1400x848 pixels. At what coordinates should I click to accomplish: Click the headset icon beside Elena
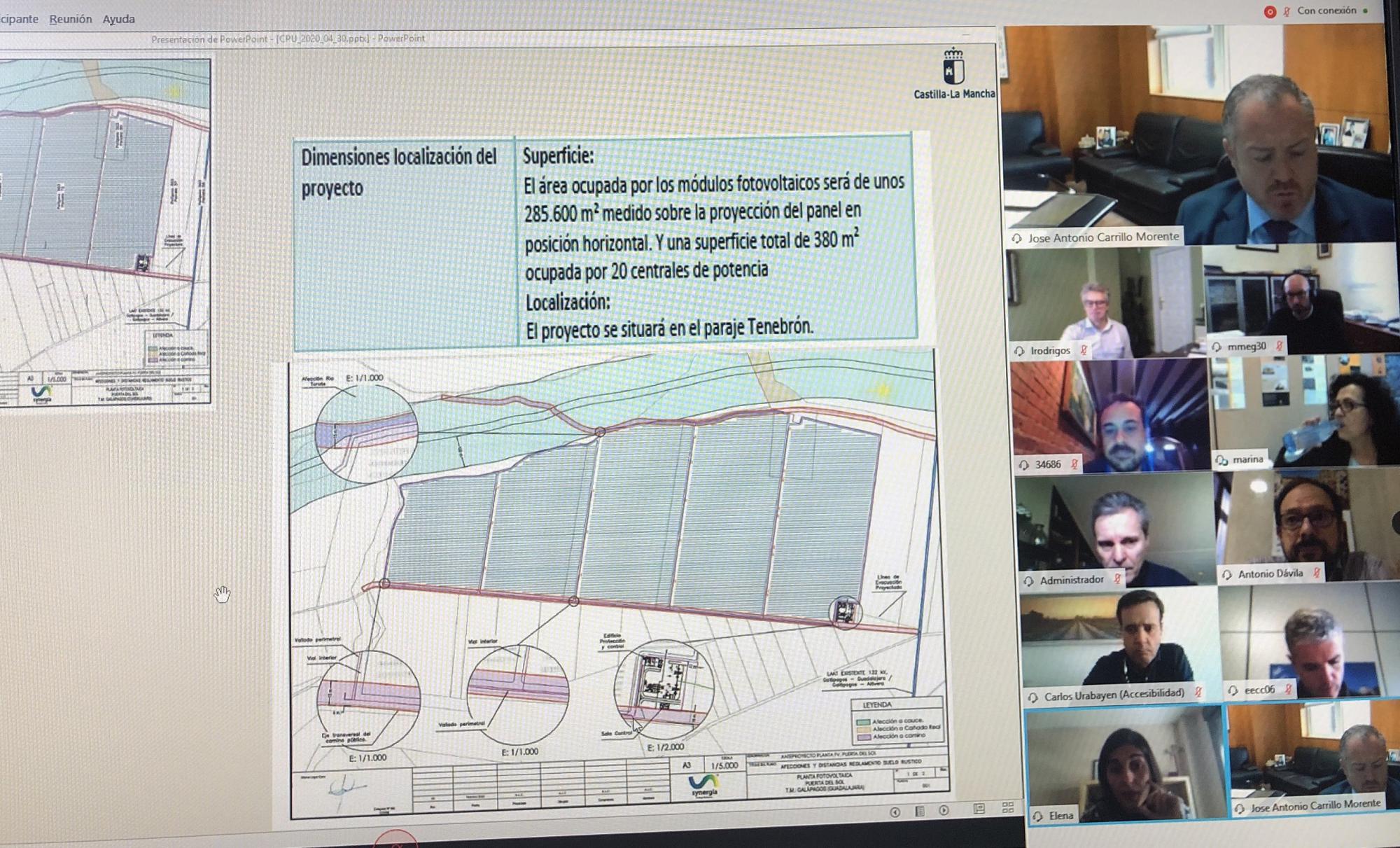point(1038,816)
